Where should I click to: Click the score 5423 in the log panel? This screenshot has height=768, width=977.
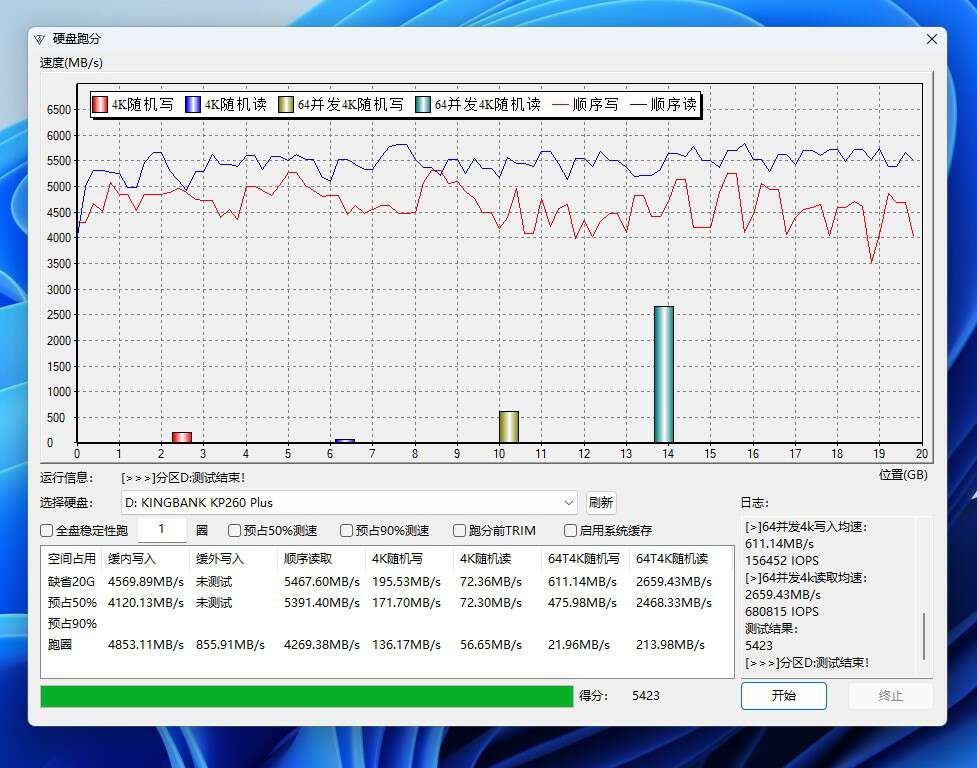[x=758, y=646]
